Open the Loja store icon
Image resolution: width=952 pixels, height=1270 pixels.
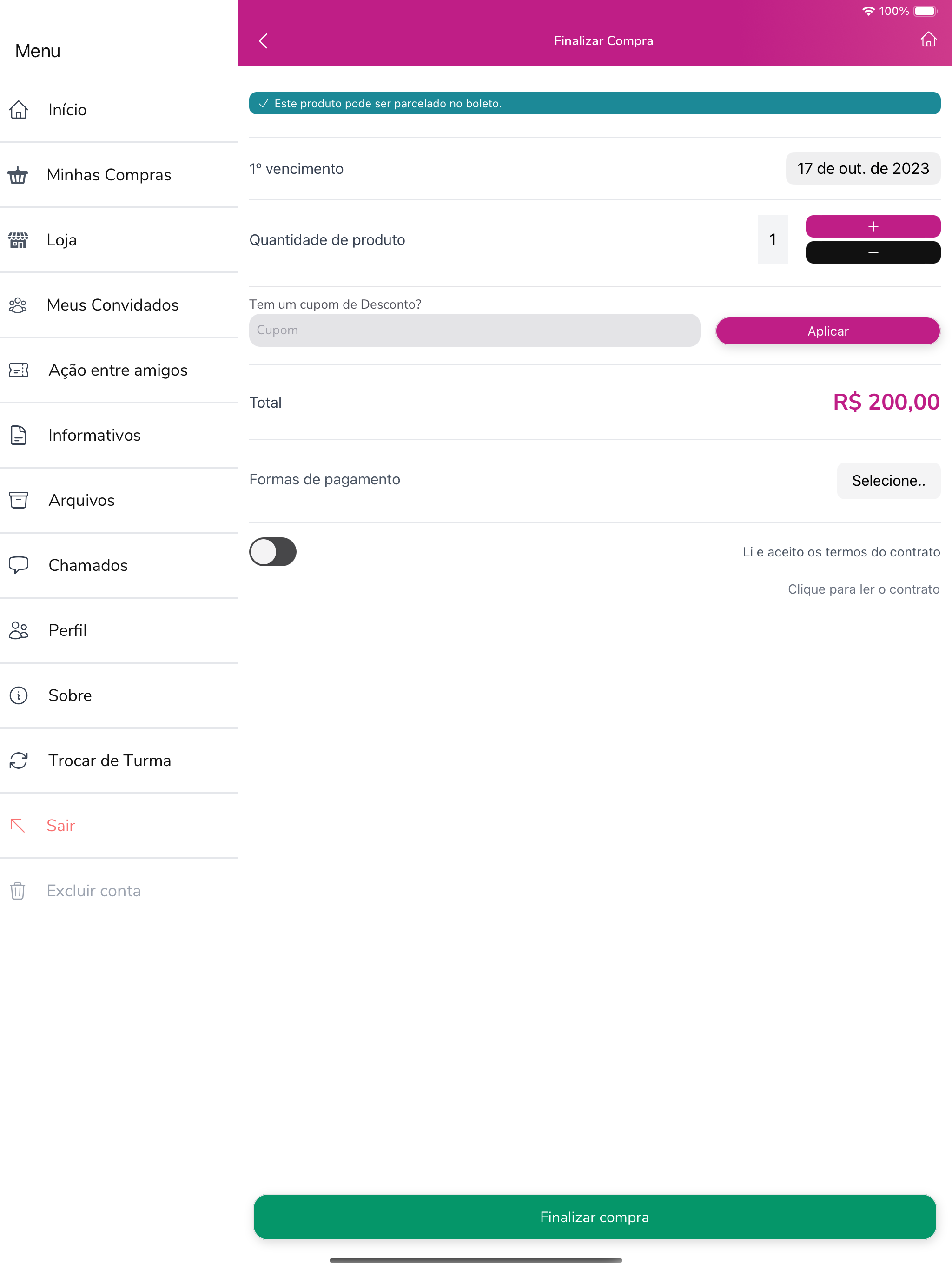click(18, 240)
